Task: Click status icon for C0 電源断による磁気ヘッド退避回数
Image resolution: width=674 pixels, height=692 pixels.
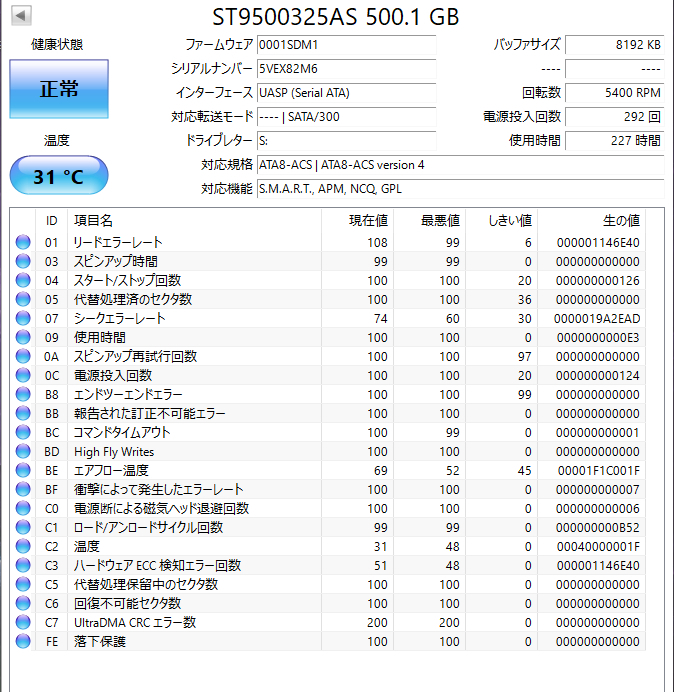Action: coord(23,508)
